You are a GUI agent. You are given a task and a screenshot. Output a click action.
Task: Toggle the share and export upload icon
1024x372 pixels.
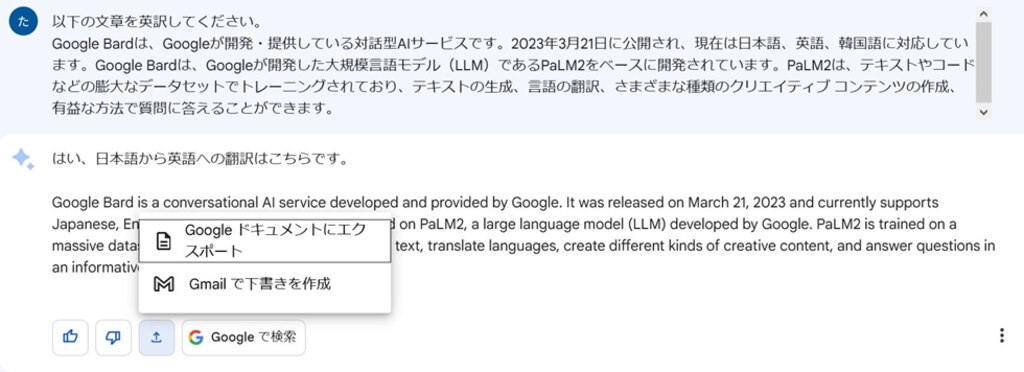tap(157, 337)
